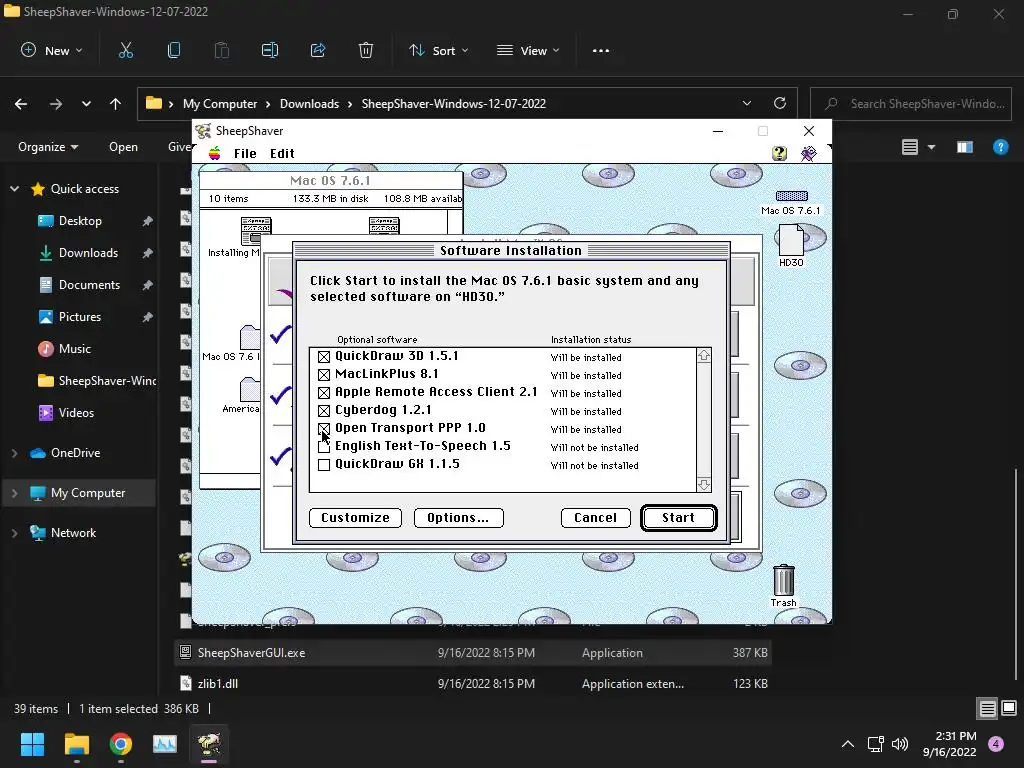The image size is (1024, 768).
Task: Click the Copy icon in Explorer toolbar
Action: tap(174, 50)
